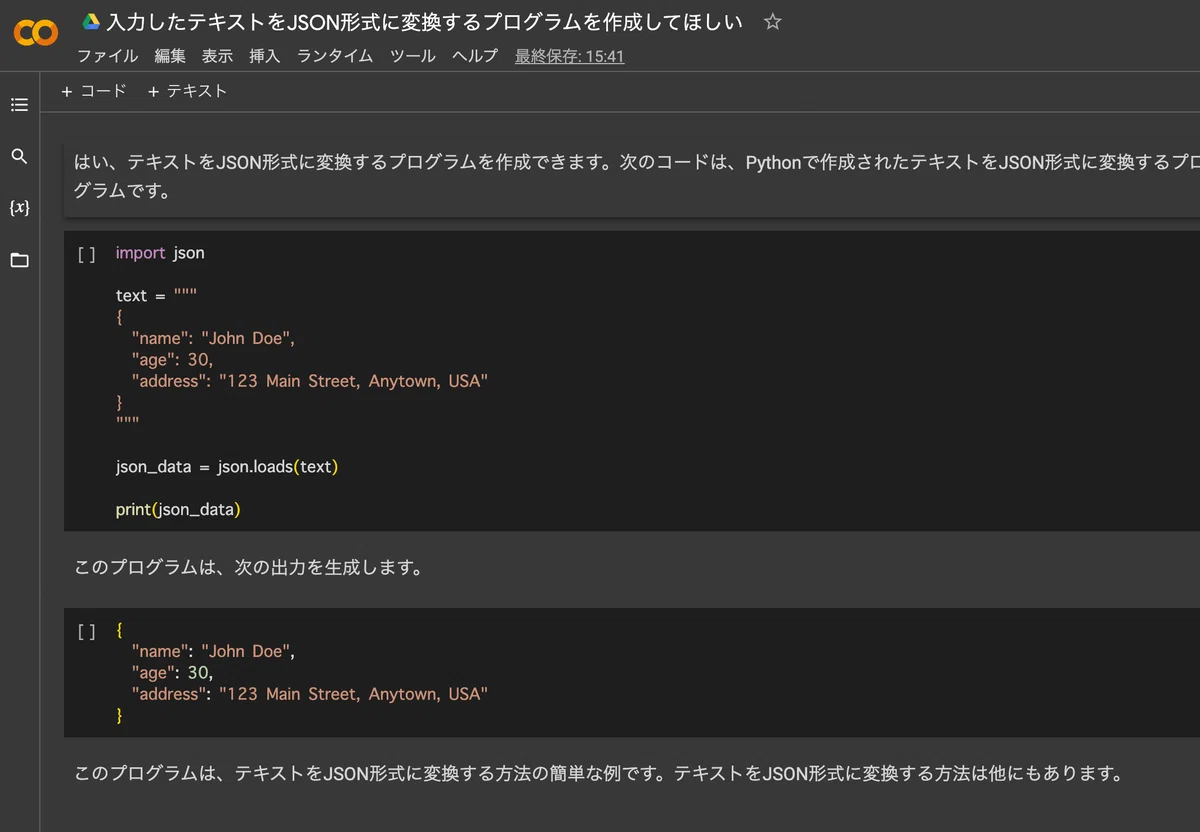Open the ファイル menu
Screen dimensions: 1200x832
point(107,56)
